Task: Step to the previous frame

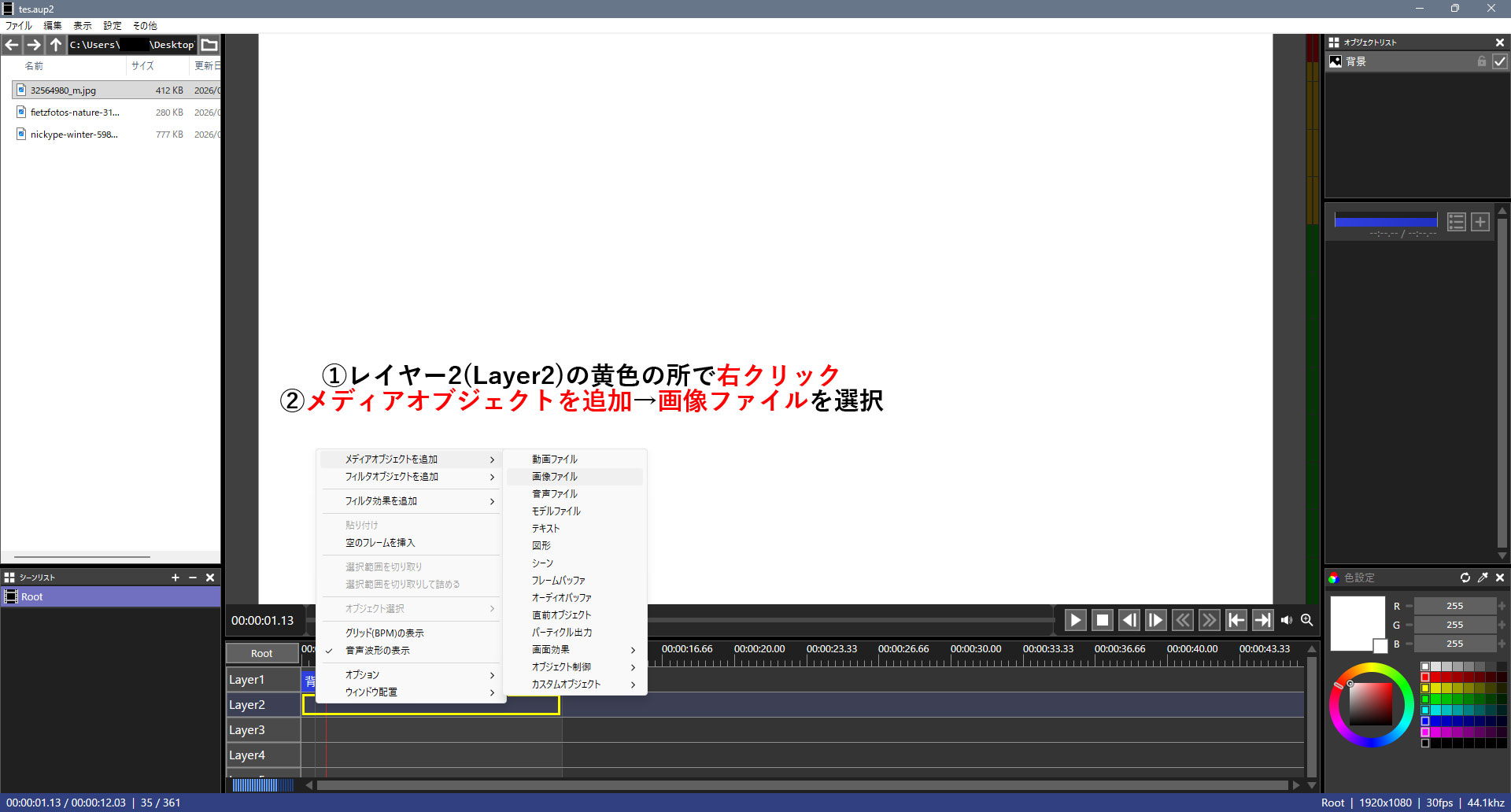Action: (x=1129, y=620)
